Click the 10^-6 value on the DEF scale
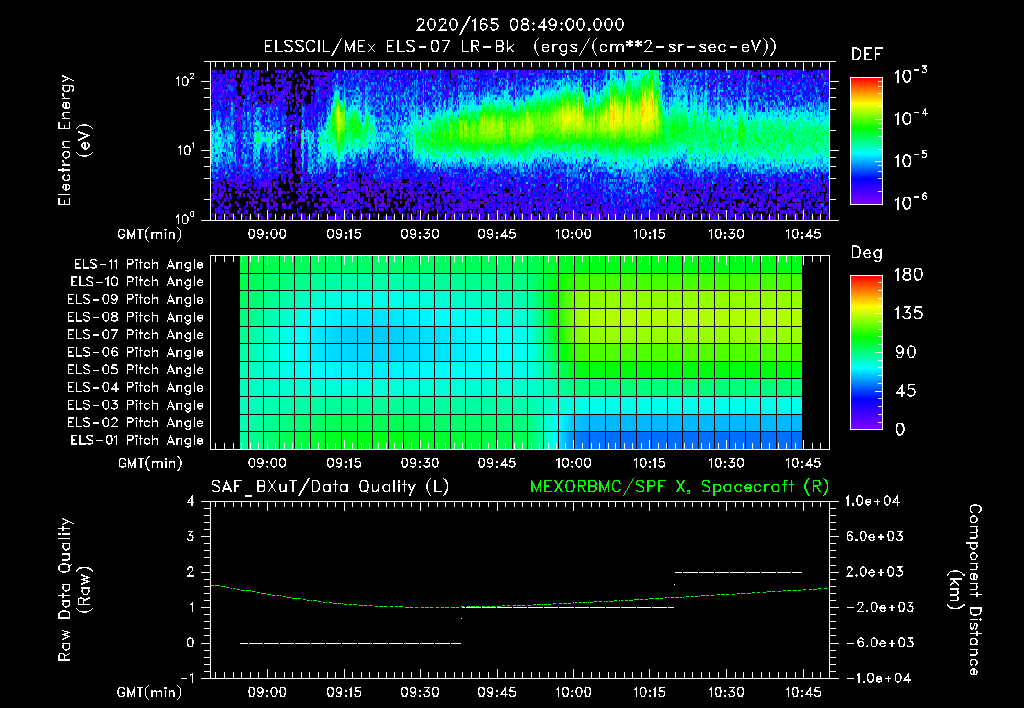Viewport: 1024px width, 708px height. [910, 202]
